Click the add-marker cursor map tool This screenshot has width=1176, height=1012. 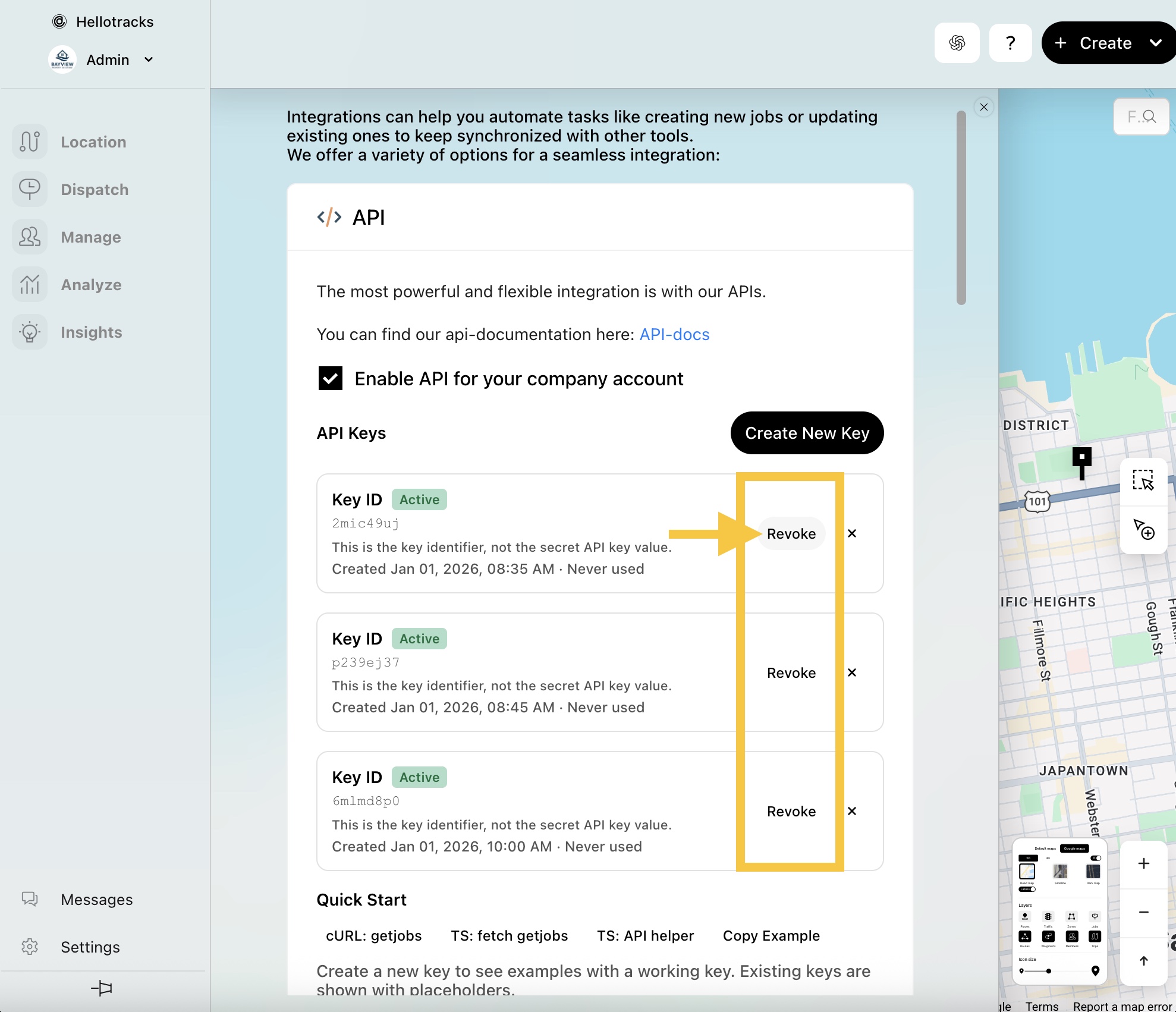point(1143,529)
